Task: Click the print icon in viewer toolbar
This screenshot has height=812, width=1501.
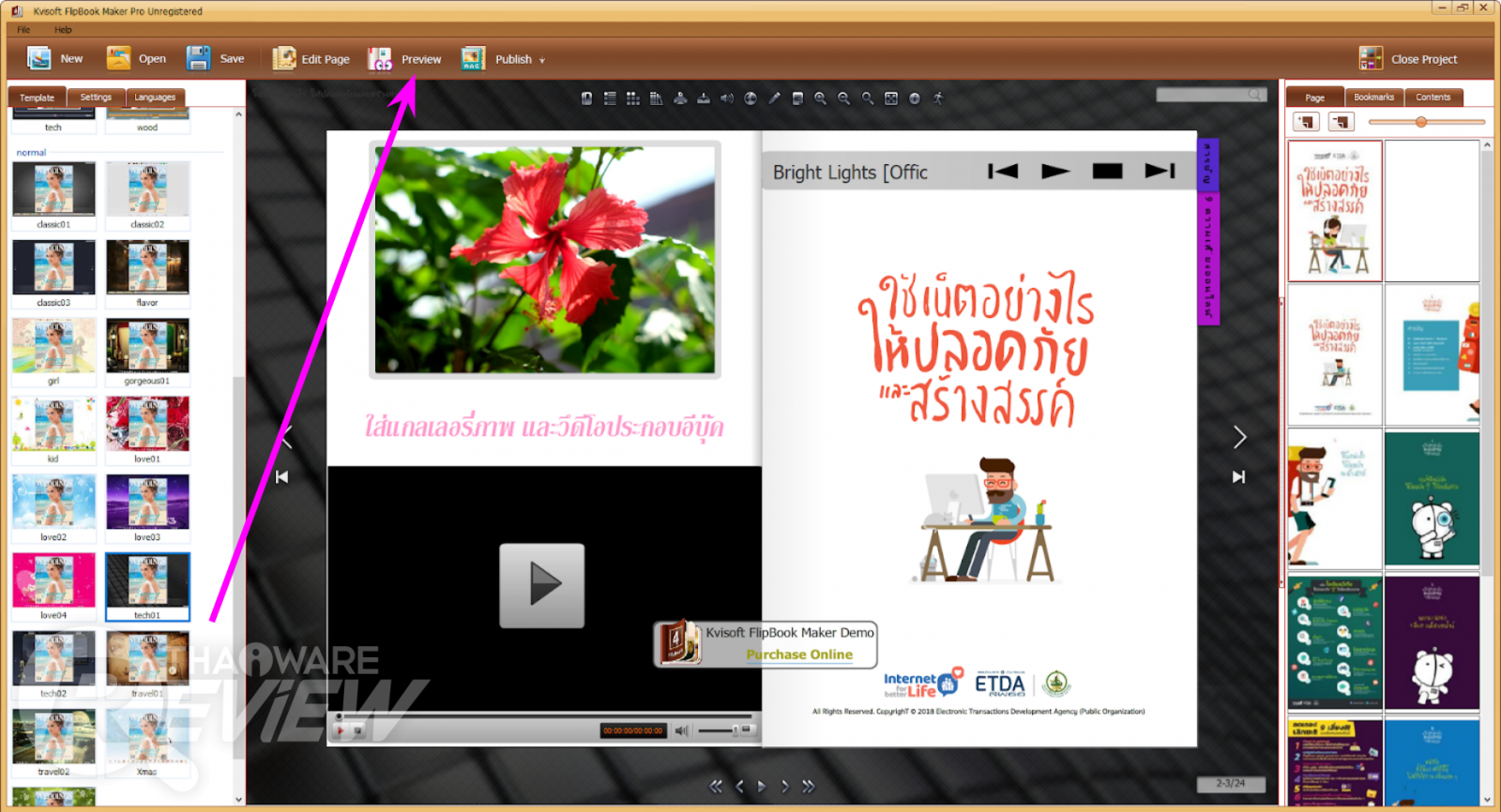Action: coord(680,98)
